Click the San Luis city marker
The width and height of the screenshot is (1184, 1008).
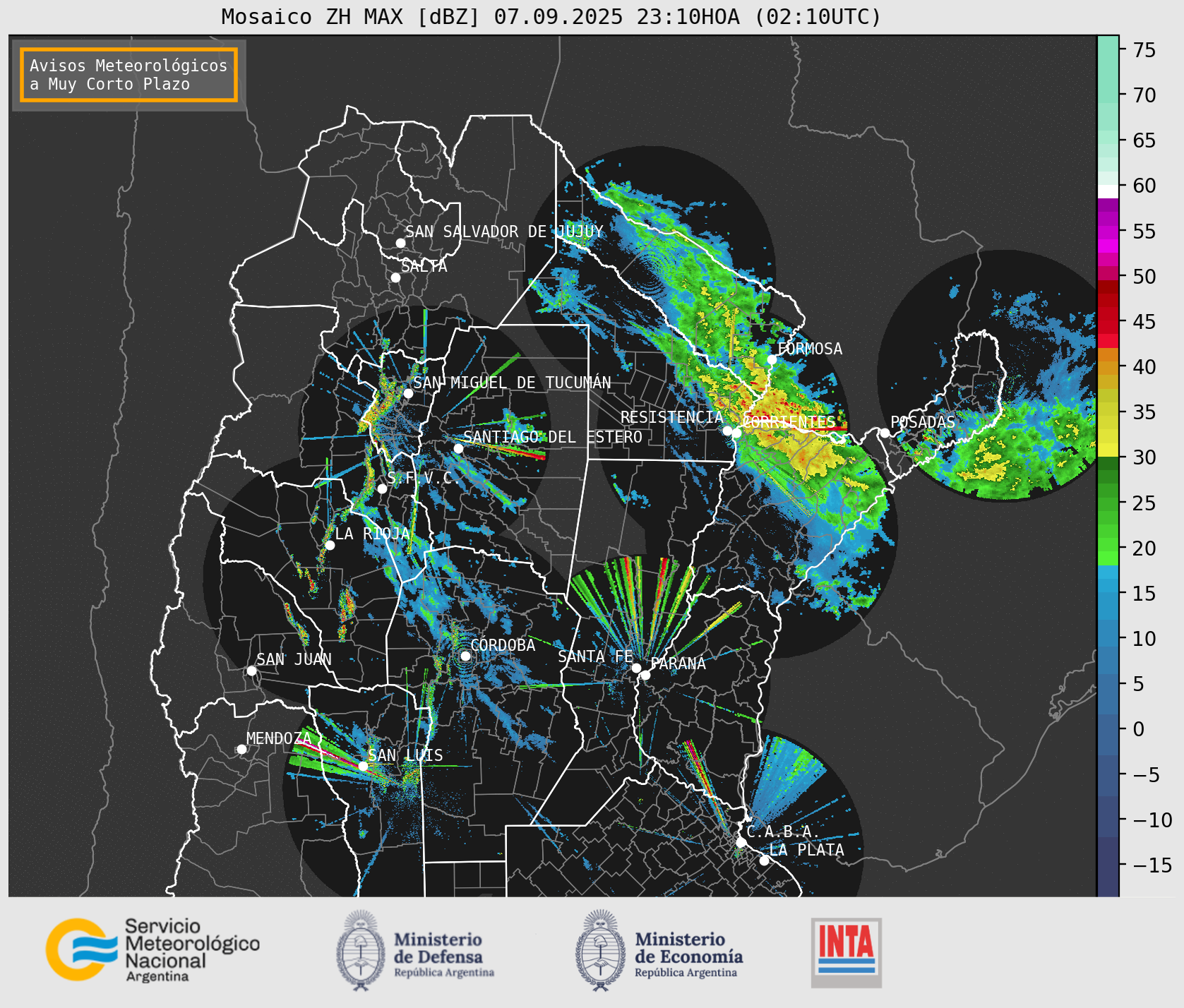pyautogui.click(x=363, y=766)
